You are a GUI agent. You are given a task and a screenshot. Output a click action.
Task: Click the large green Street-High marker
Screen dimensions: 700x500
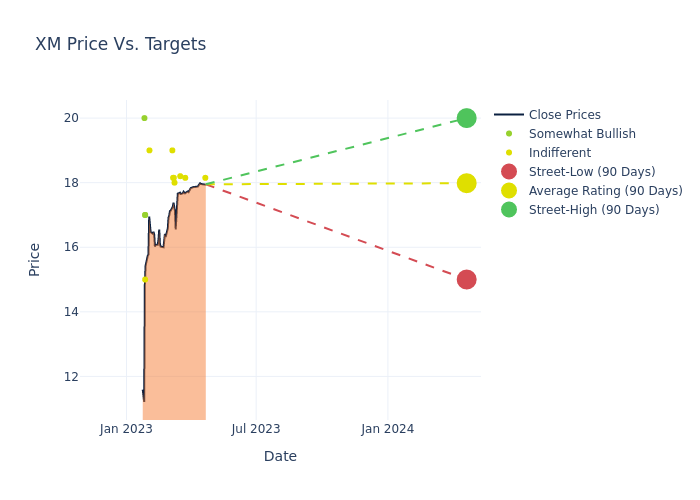click(x=466, y=118)
